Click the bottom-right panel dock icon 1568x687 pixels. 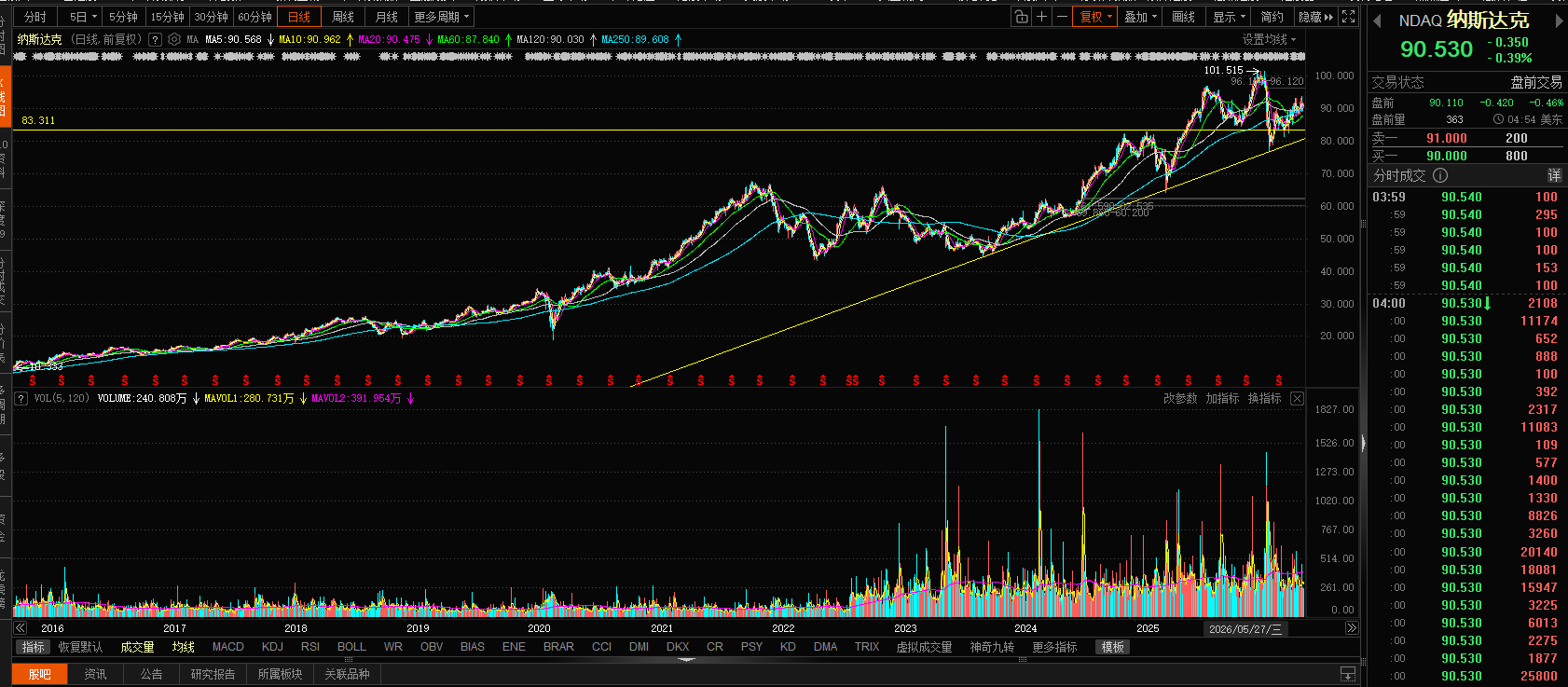tap(1347, 673)
